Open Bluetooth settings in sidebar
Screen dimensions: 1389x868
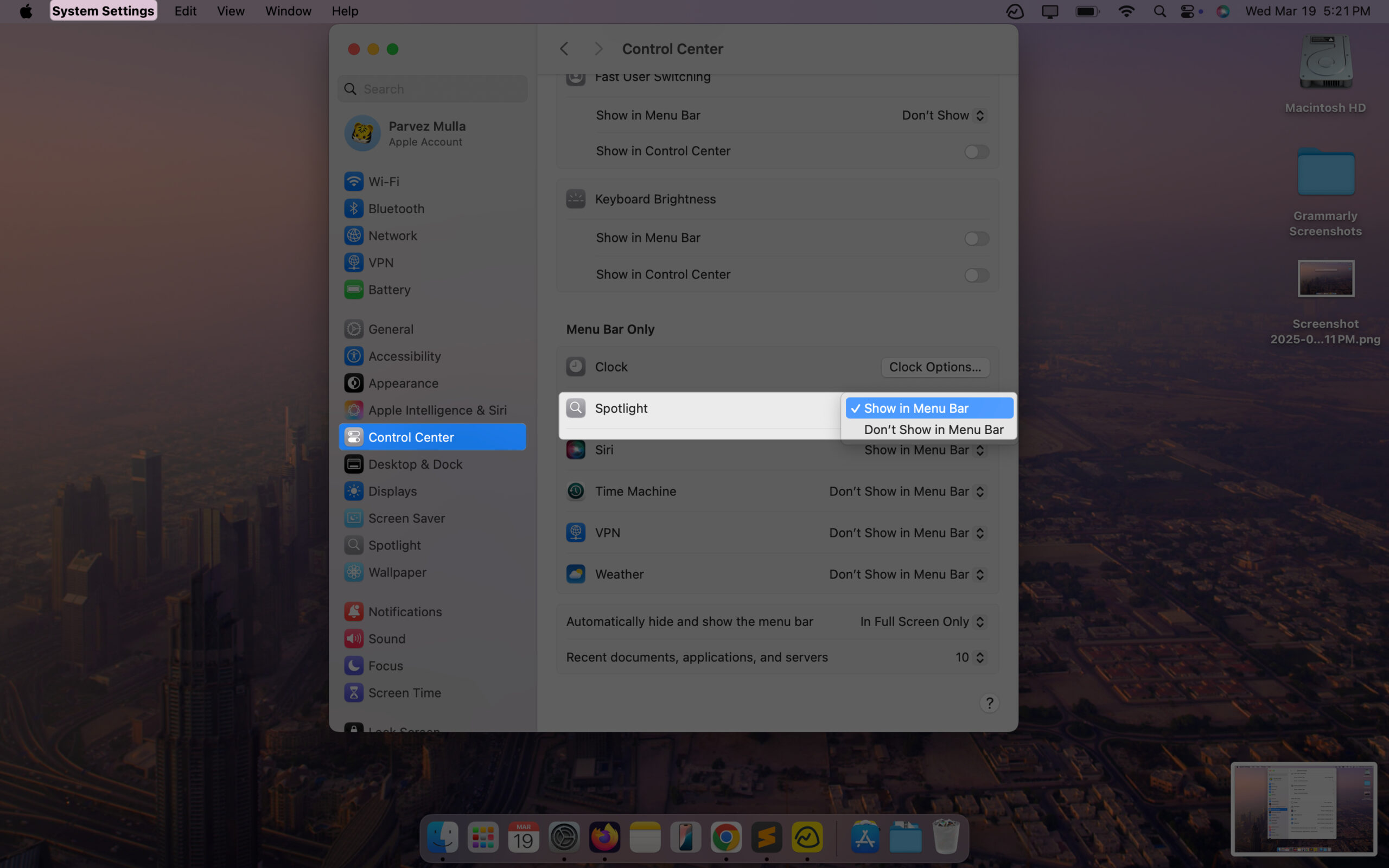[x=396, y=208]
